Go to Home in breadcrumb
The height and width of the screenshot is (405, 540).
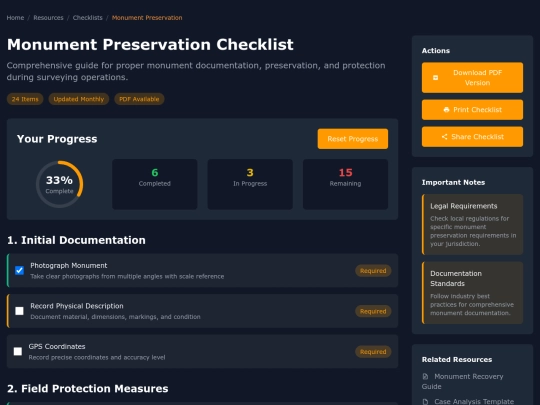pos(15,18)
